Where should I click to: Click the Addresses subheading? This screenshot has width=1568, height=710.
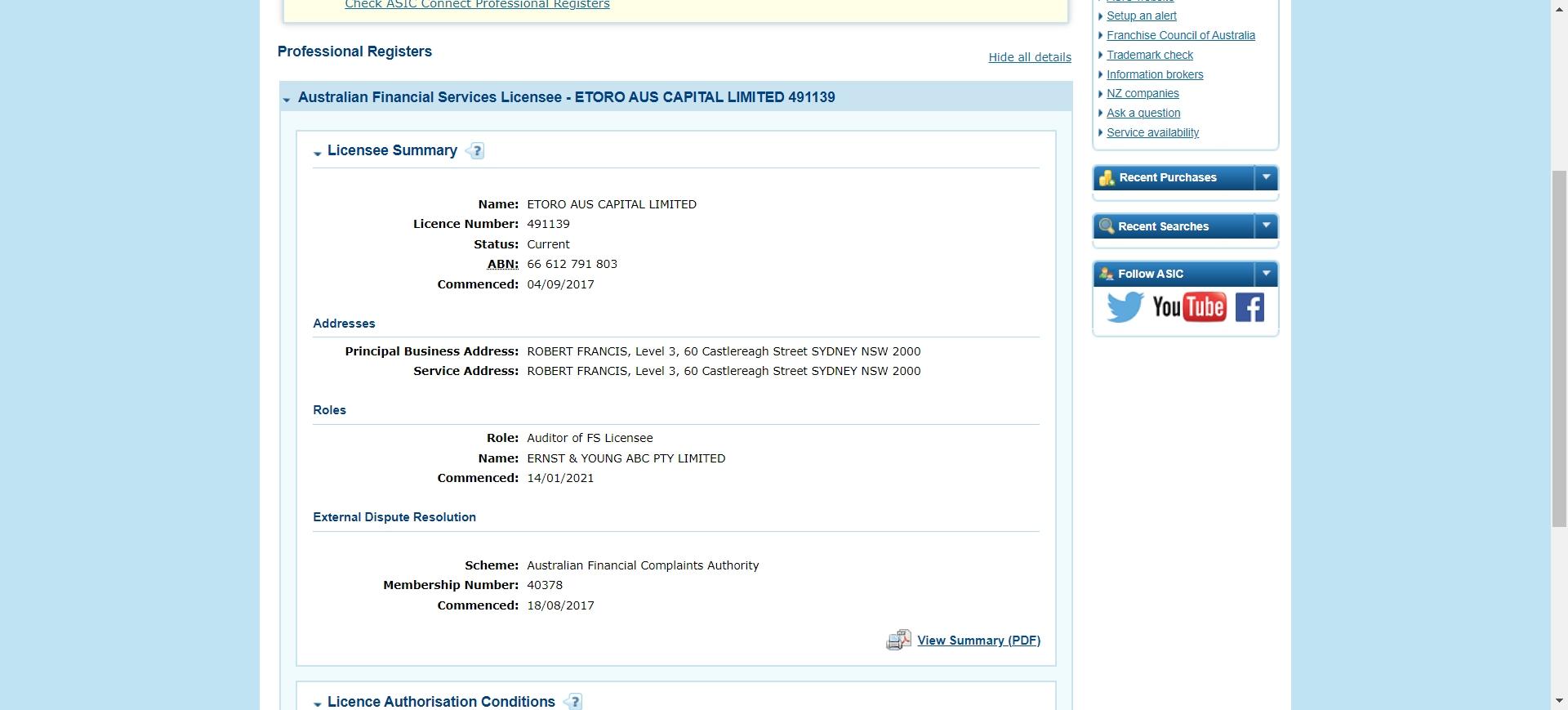(344, 324)
